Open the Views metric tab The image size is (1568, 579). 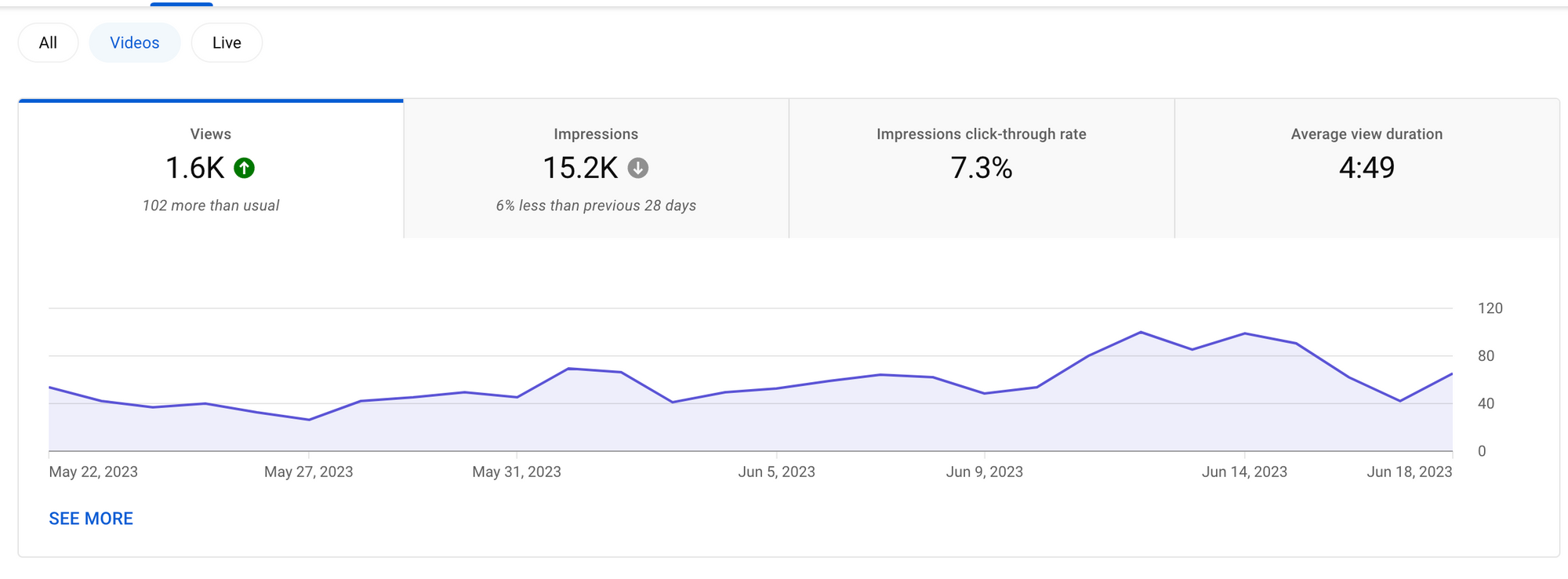coord(211,169)
